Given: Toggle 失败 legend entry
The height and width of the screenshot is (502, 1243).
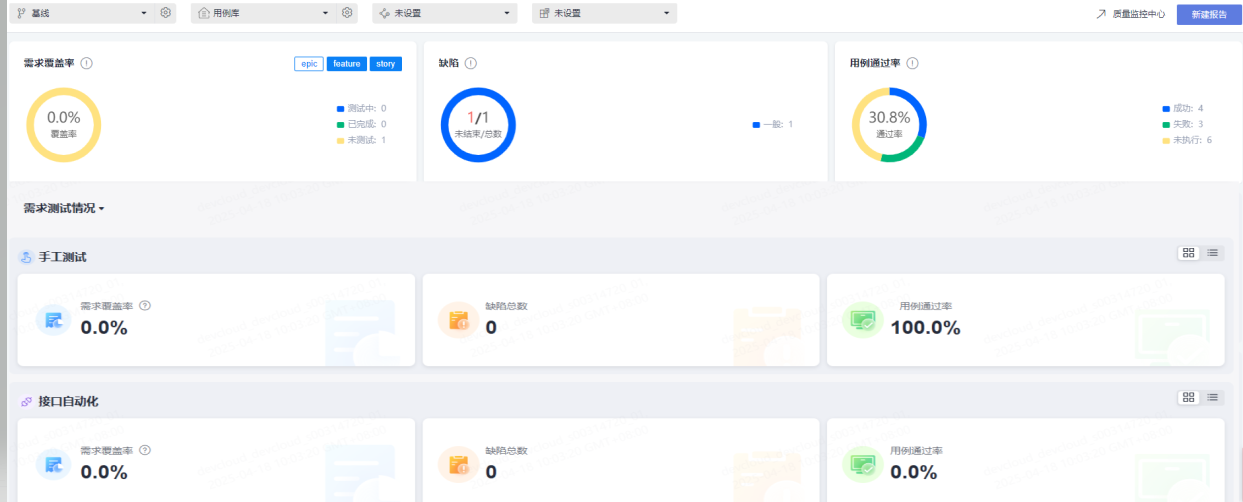Looking at the screenshot, I should [1183, 124].
